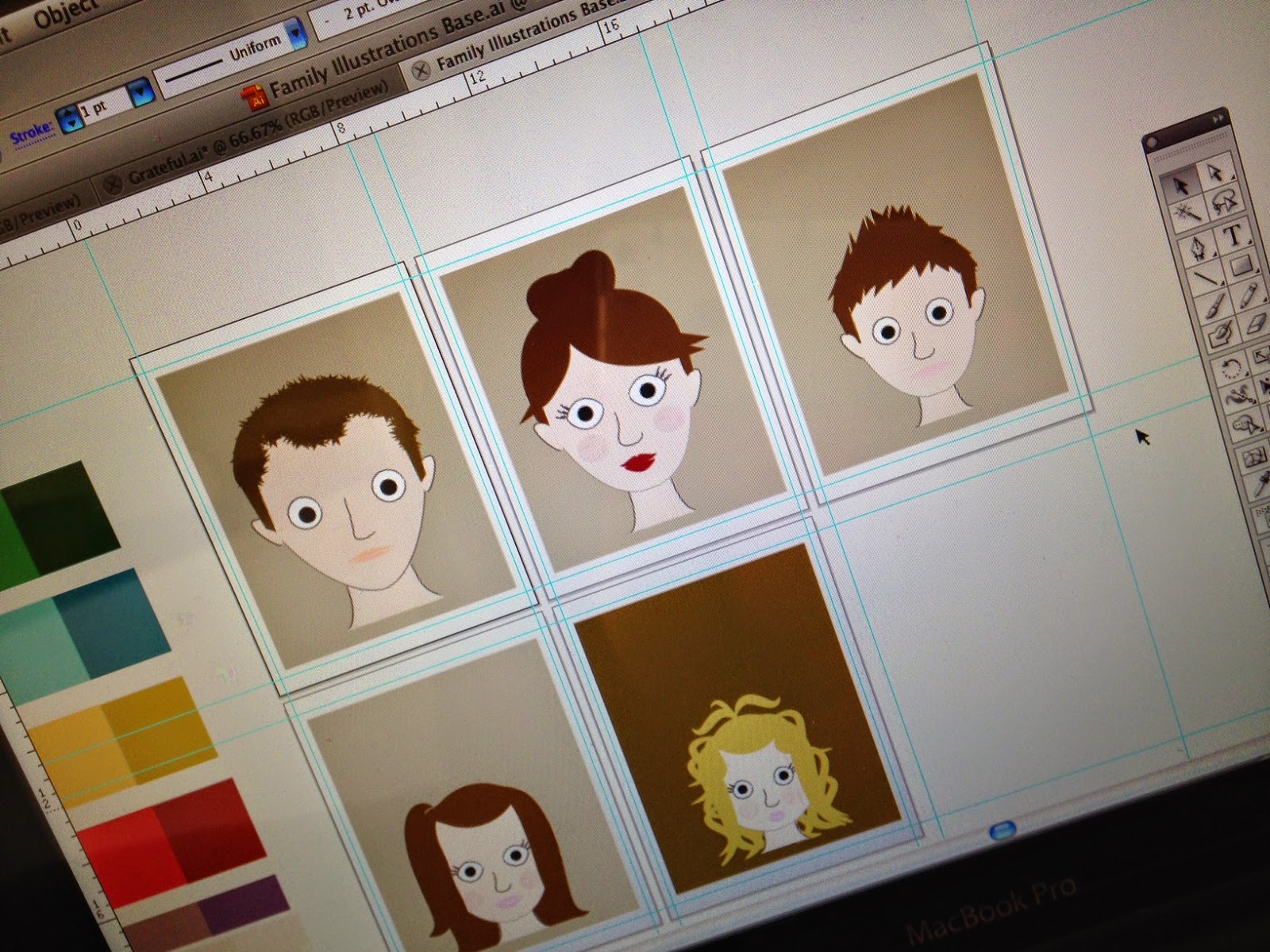This screenshot has height=952, width=1270.
Task: Pick the Type tool
Action: tap(1233, 235)
